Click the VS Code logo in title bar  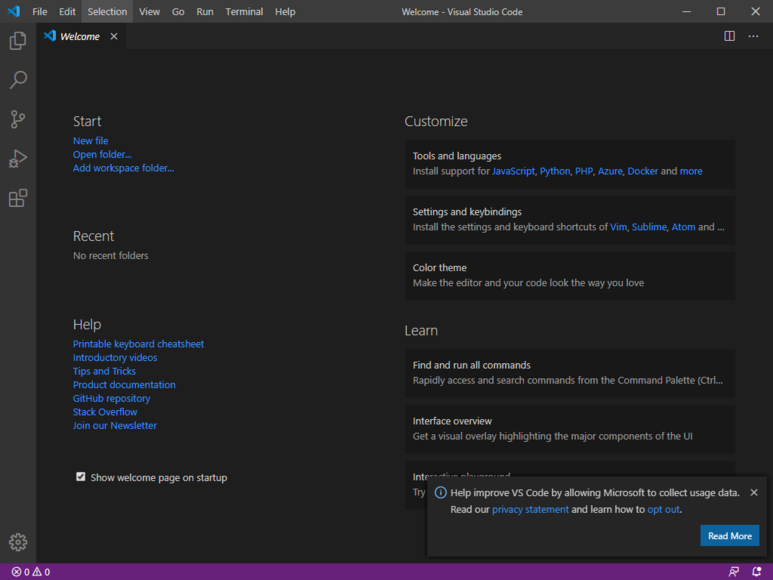14,11
